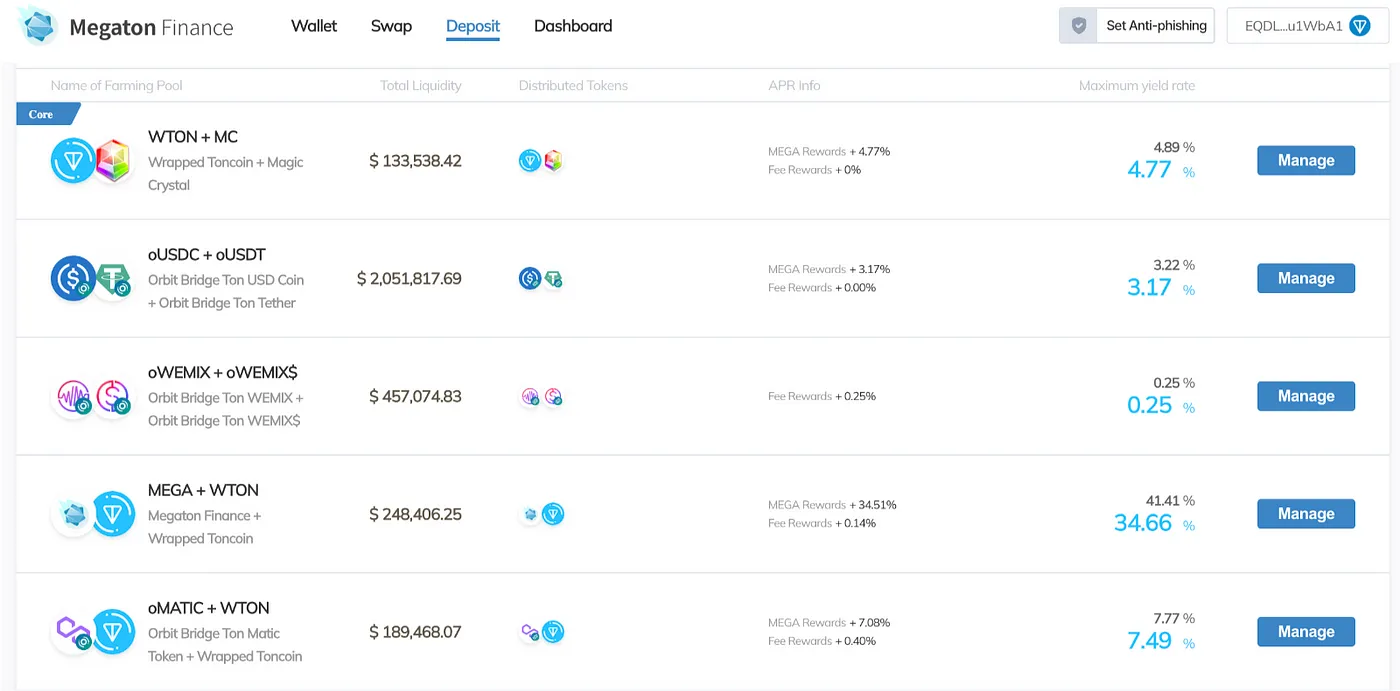Click the TON icon in wallet address button
The width and height of the screenshot is (1400, 691).
point(1359,26)
